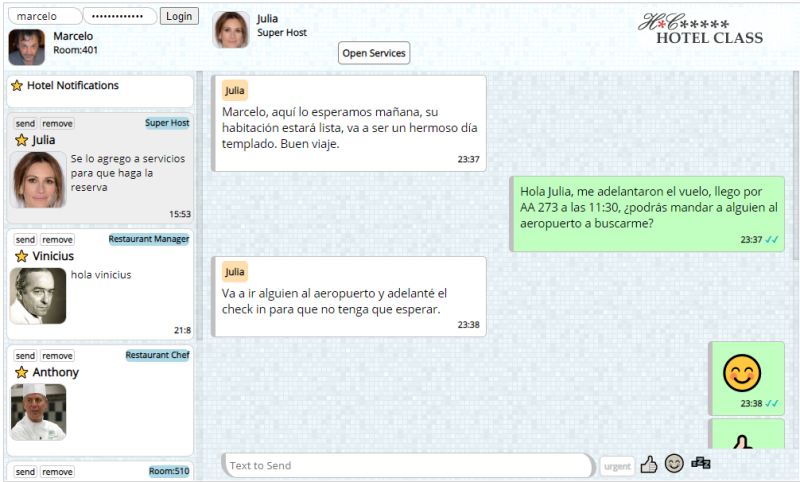The image size is (800, 482).
Task: Click Julia name label in 23:38 message
Action: tap(235, 272)
